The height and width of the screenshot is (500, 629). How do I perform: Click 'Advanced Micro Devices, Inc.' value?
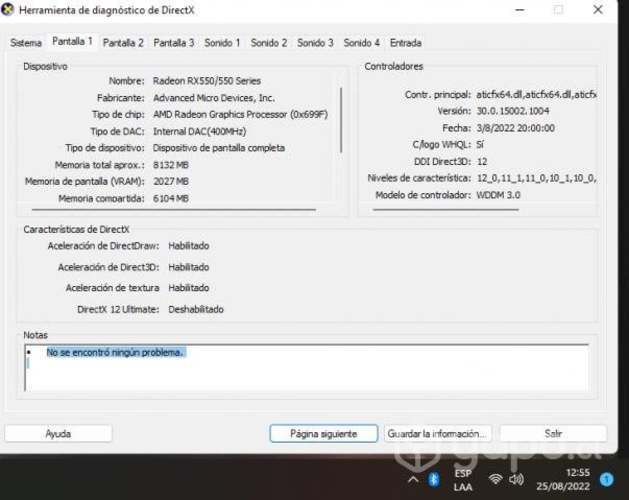click(x=214, y=98)
